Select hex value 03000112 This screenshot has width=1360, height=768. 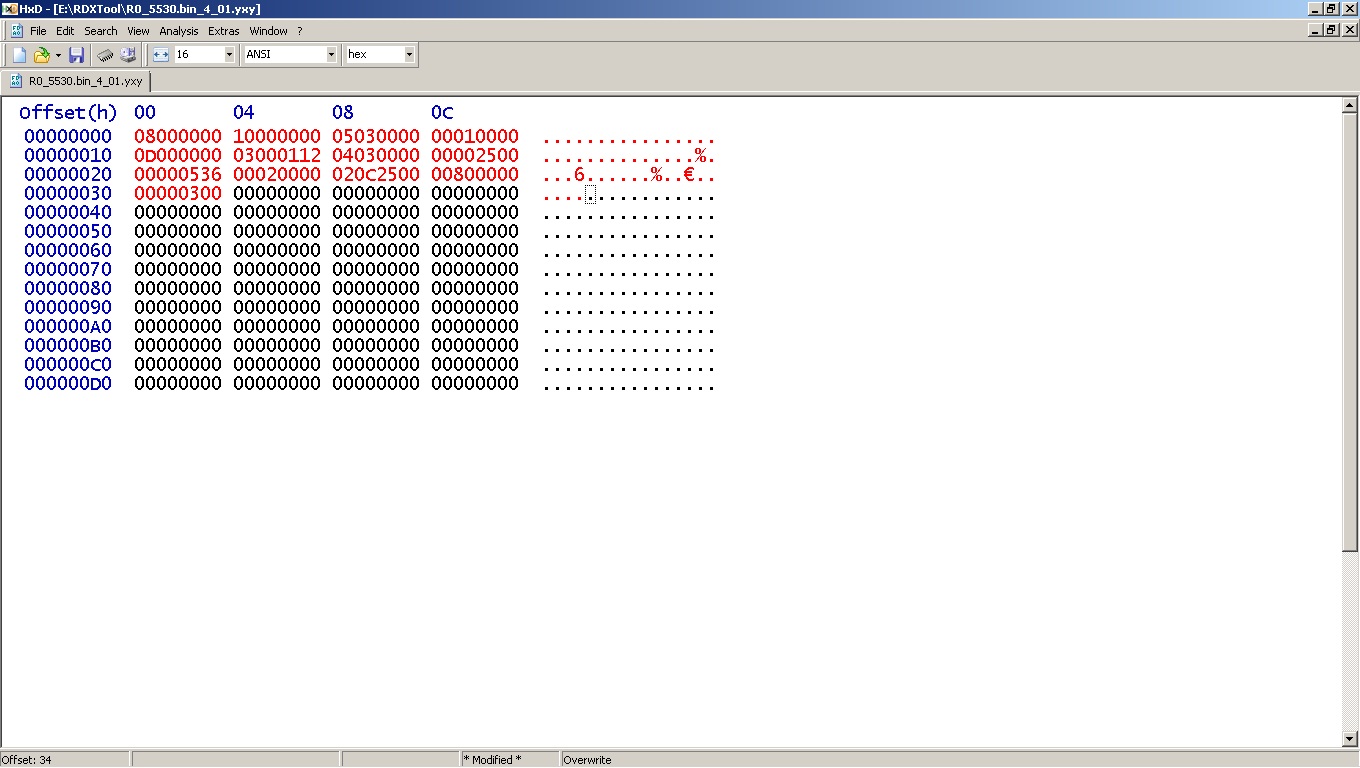pos(277,155)
